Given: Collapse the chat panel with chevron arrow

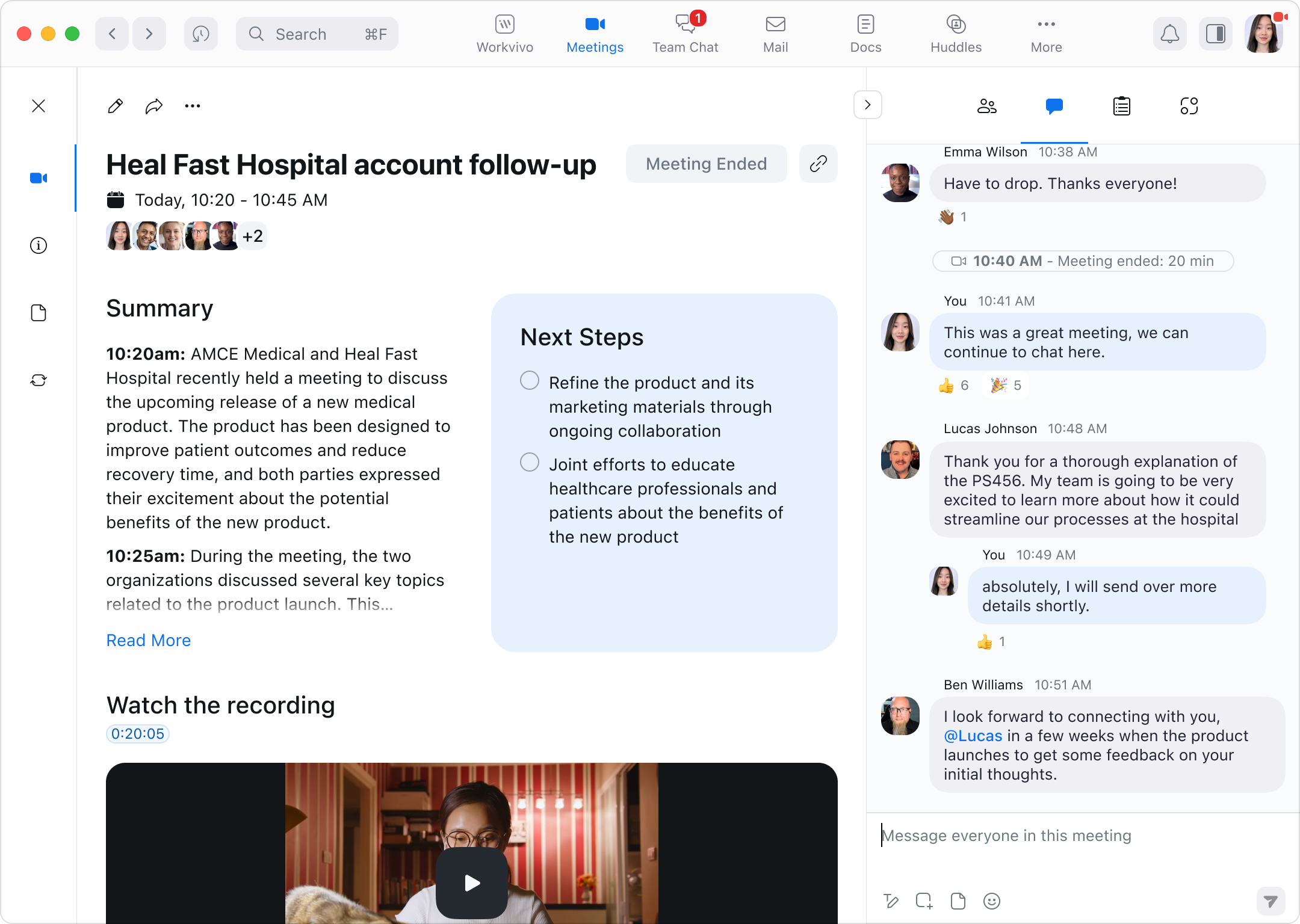Looking at the screenshot, I should click(867, 105).
